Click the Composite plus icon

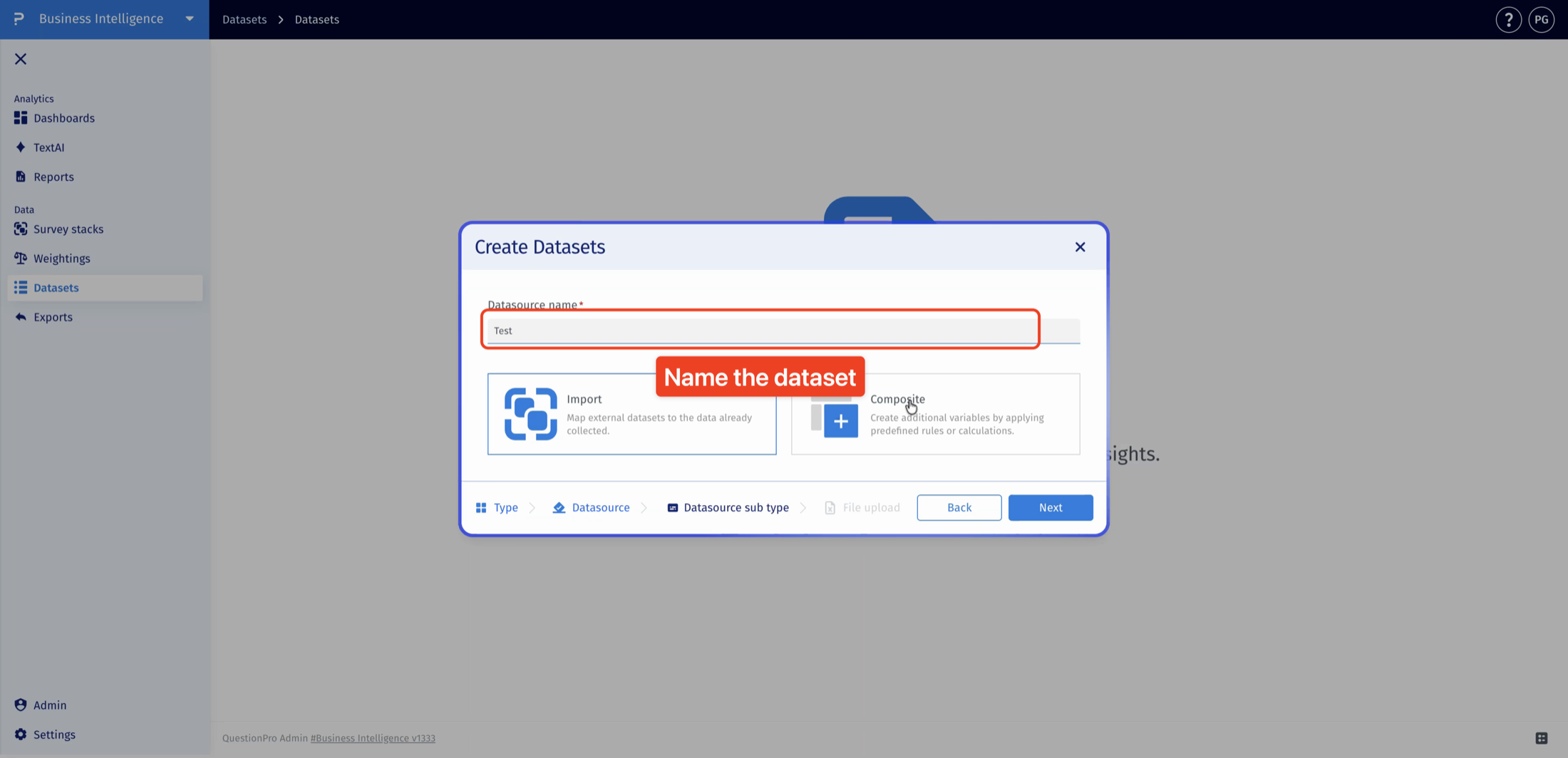(x=841, y=421)
